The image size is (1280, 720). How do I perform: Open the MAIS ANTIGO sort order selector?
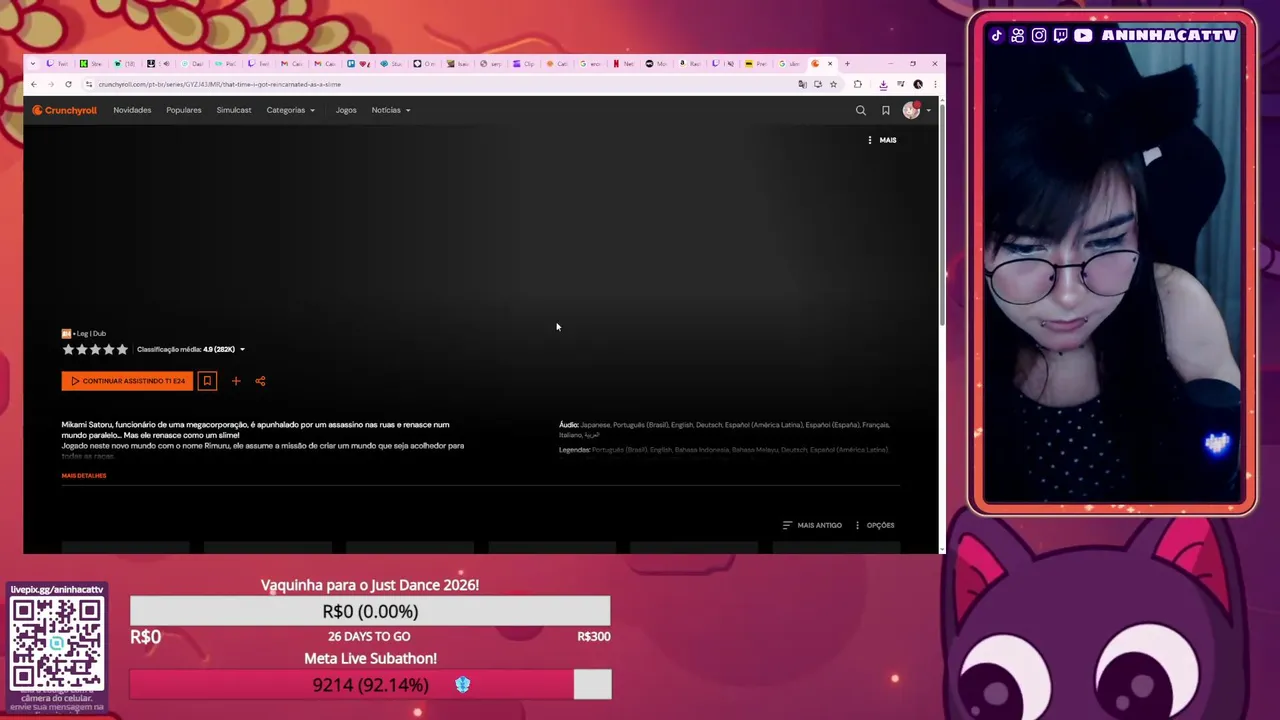click(812, 525)
